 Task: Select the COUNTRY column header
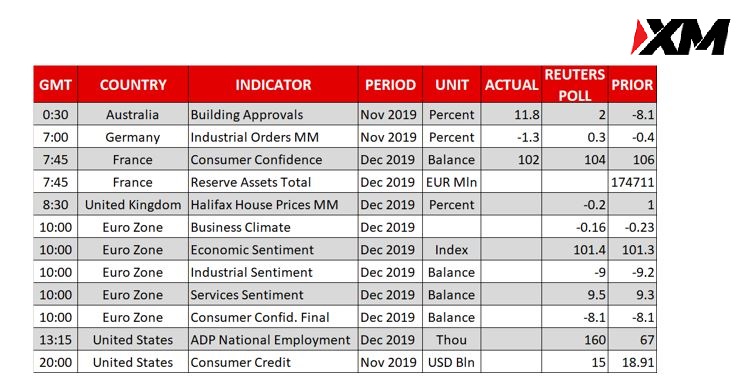(x=133, y=84)
